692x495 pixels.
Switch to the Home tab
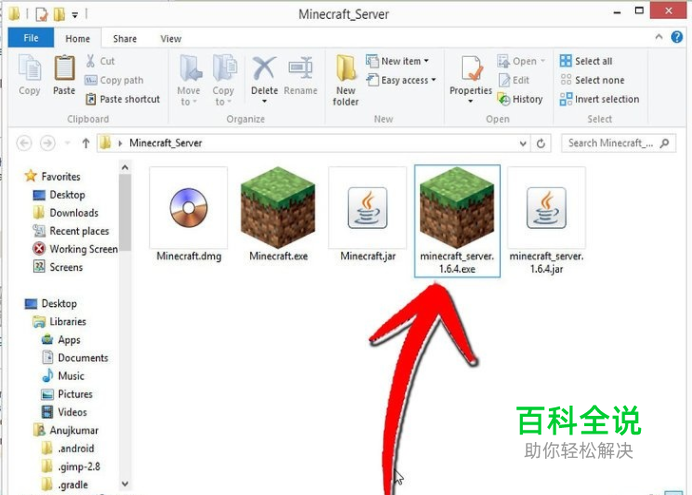click(x=78, y=39)
